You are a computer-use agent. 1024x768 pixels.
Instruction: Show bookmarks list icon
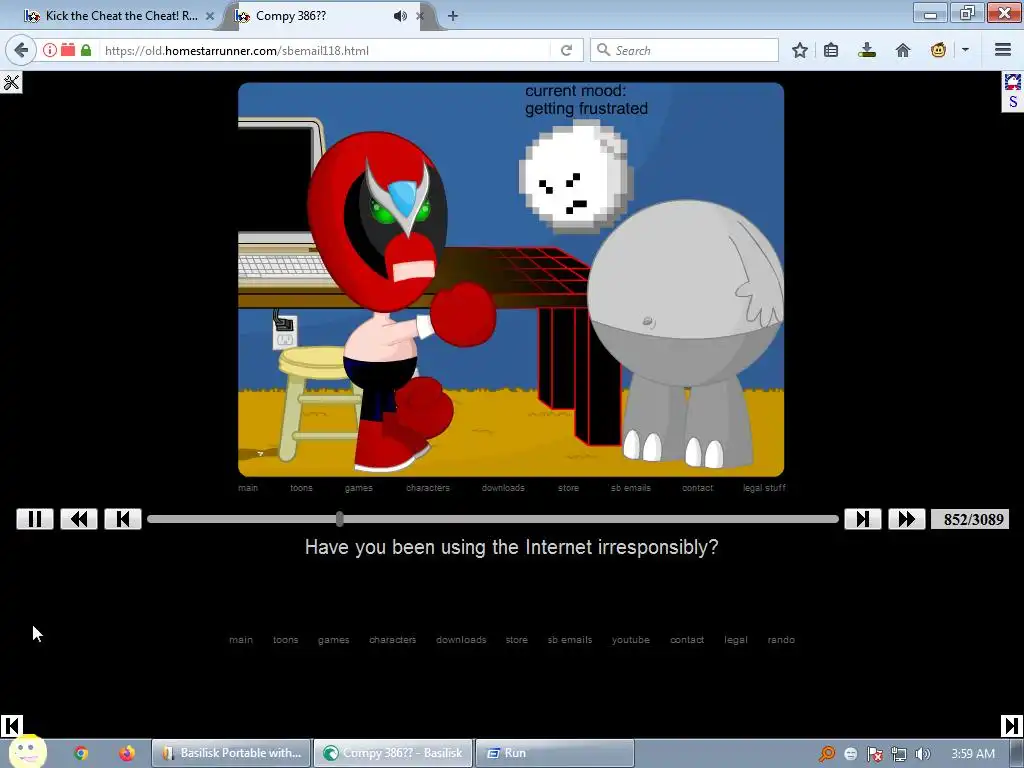[x=831, y=50]
